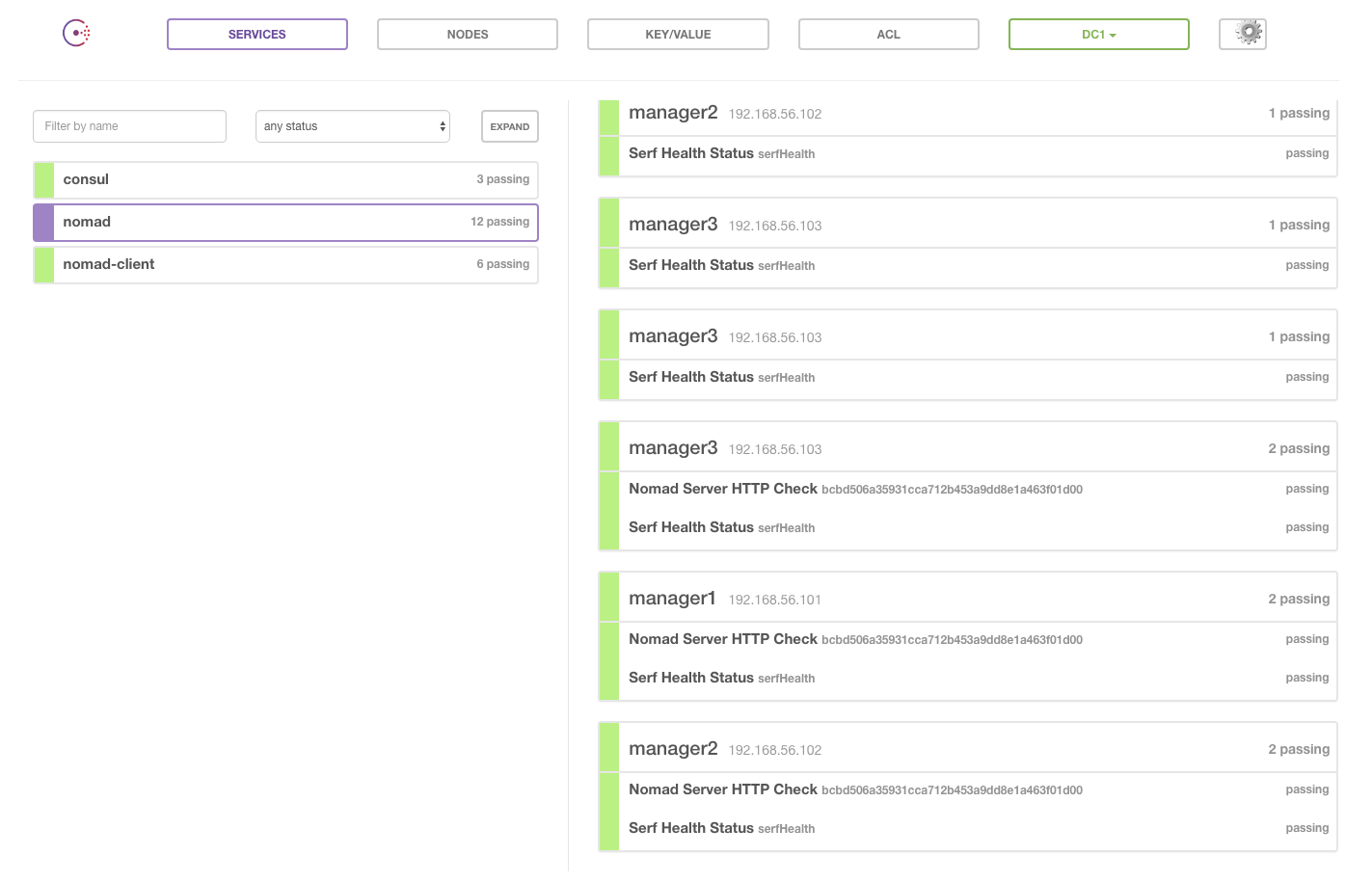Go to the Key/Value tab

678,34
